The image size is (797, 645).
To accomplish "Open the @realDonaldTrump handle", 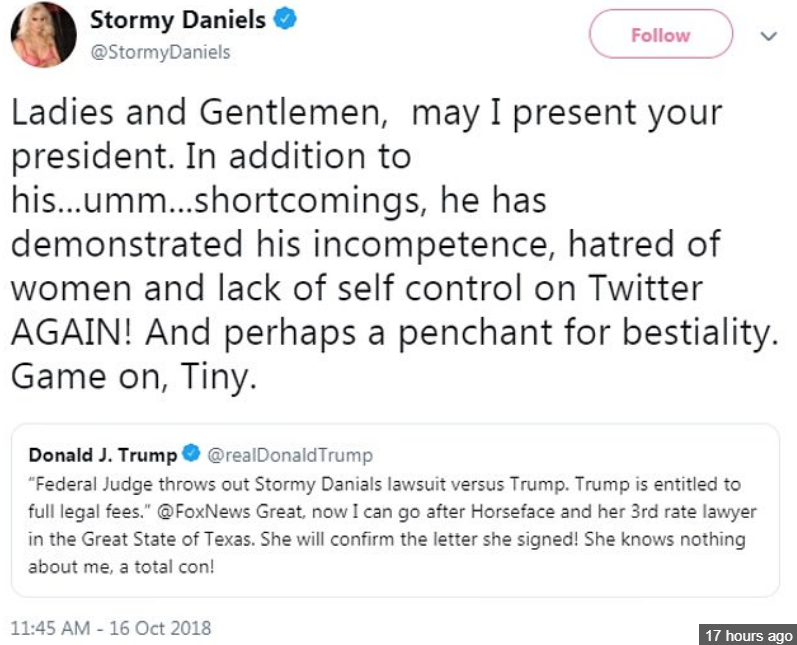I will pyautogui.click(x=288, y=456).
